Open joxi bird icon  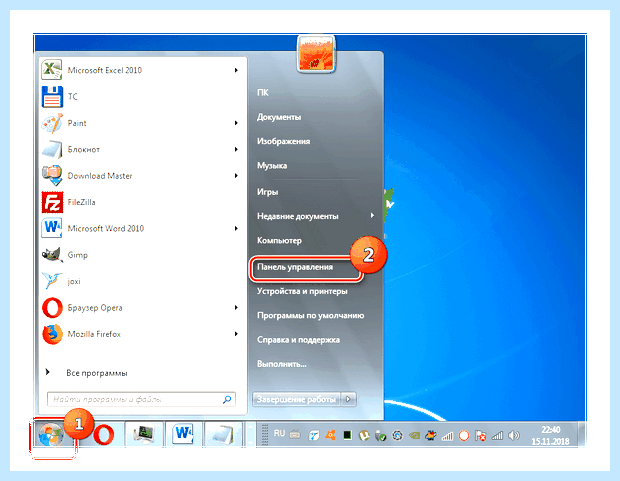pyautogui.click(x=52, y=281)
